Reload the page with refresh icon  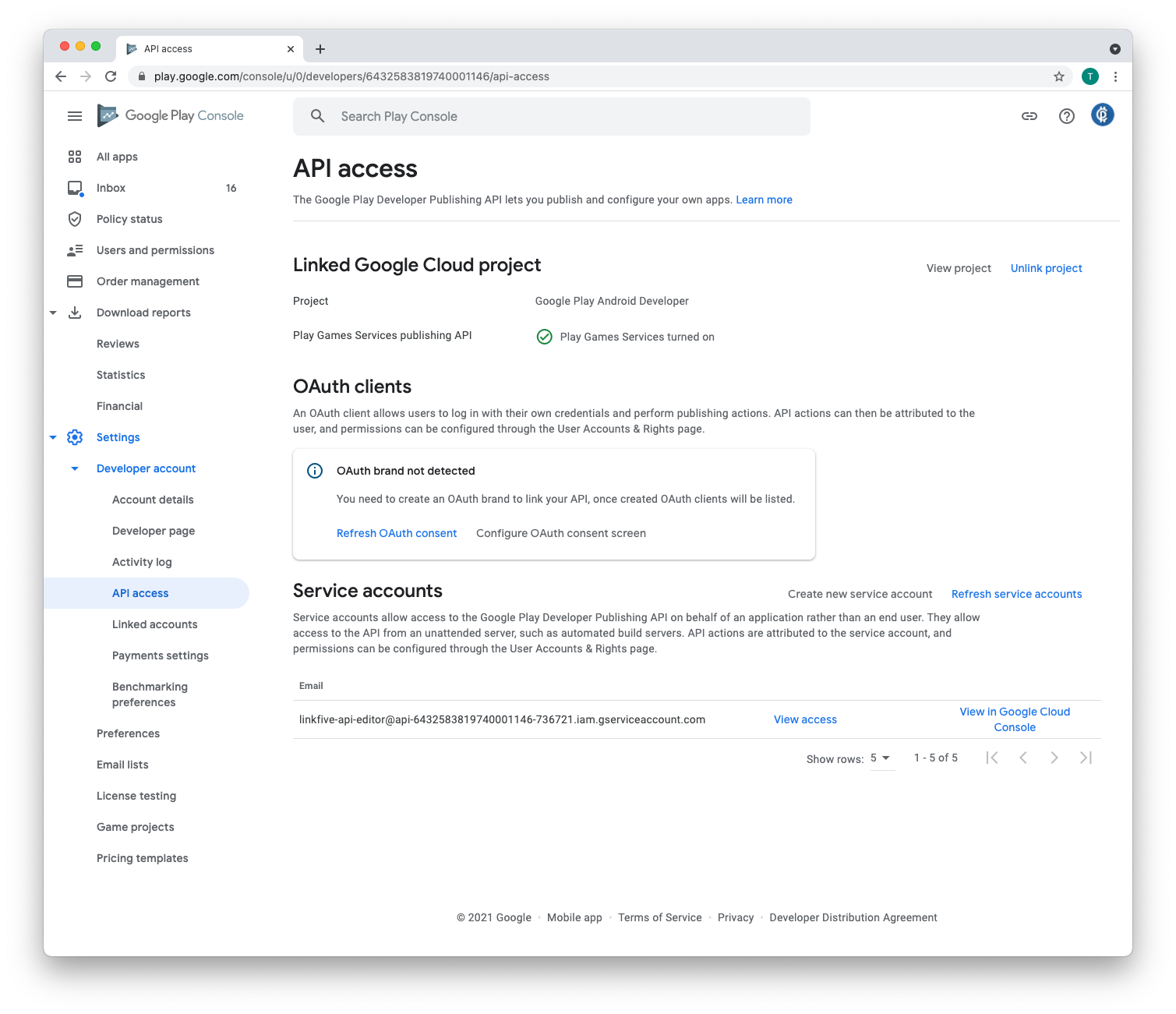[x=111, y=76]
